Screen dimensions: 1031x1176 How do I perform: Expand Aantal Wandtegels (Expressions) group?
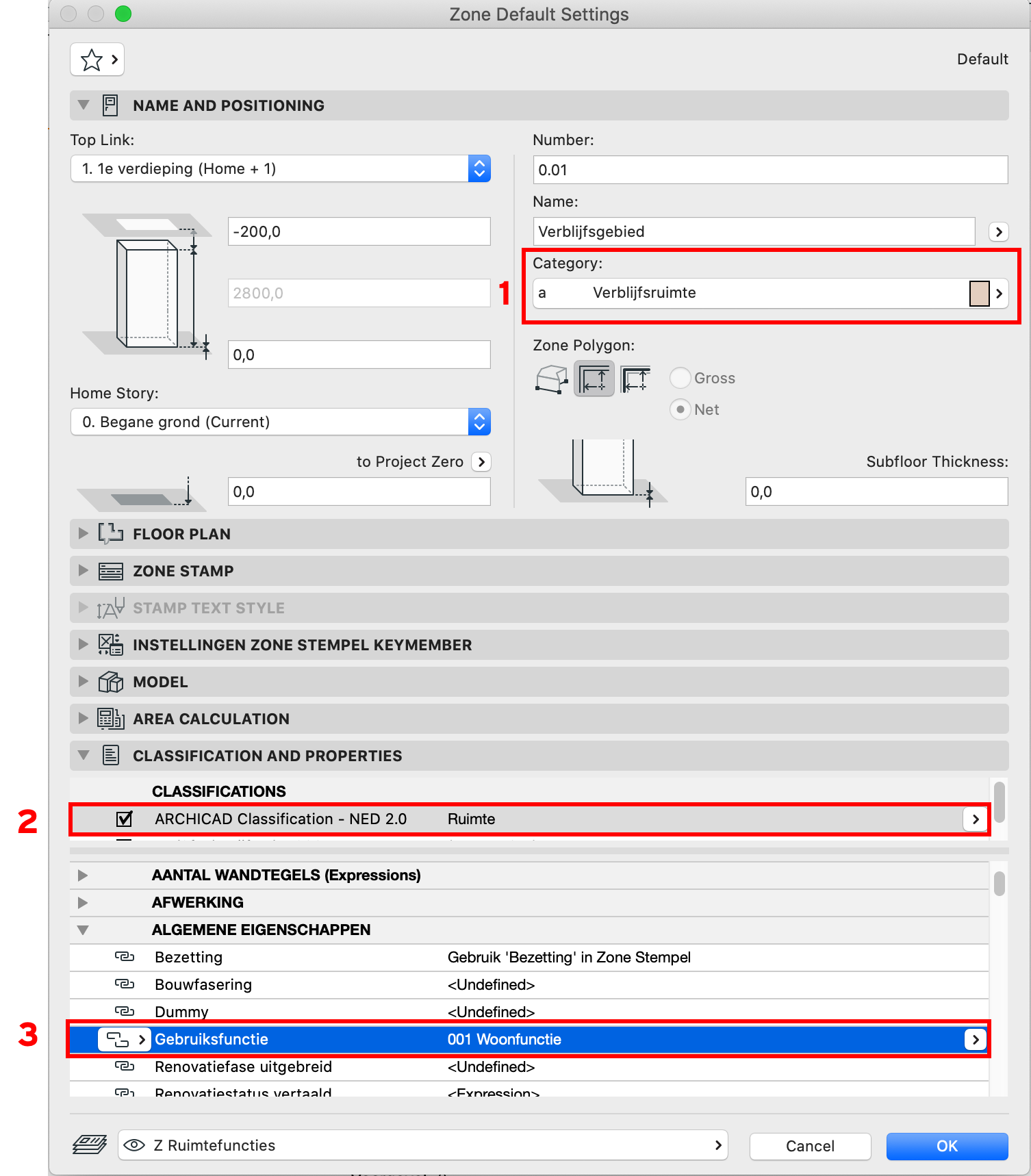click(x=83, y=875)
